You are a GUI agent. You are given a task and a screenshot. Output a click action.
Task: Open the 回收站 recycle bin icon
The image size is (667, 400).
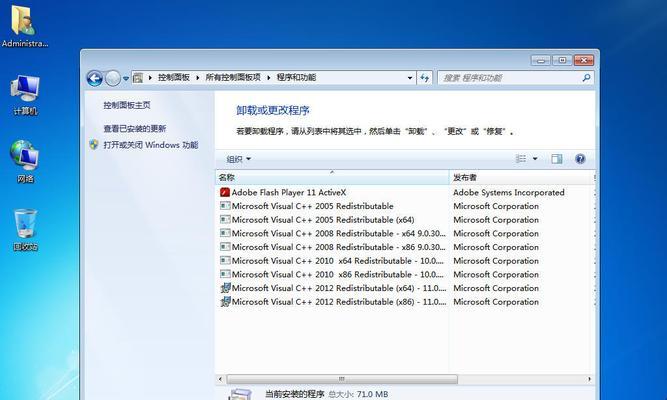coord(25,230)
